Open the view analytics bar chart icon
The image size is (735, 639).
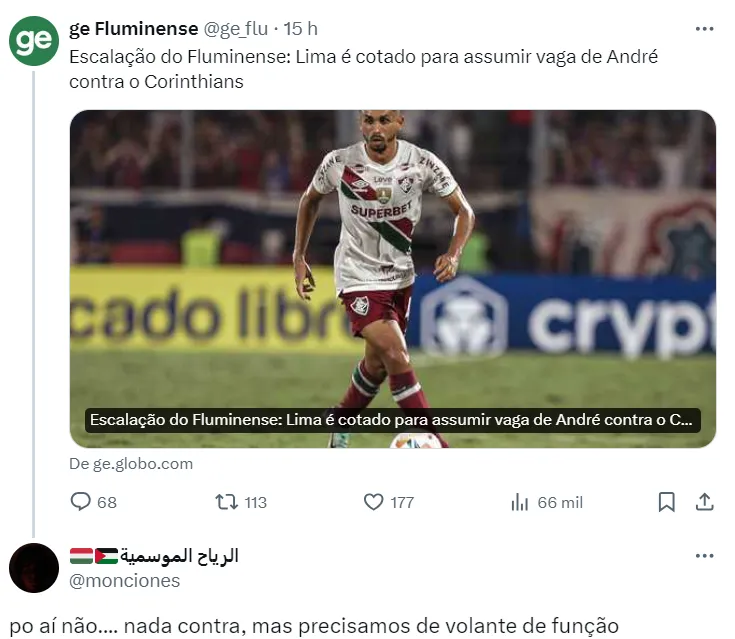pos(520,502)
